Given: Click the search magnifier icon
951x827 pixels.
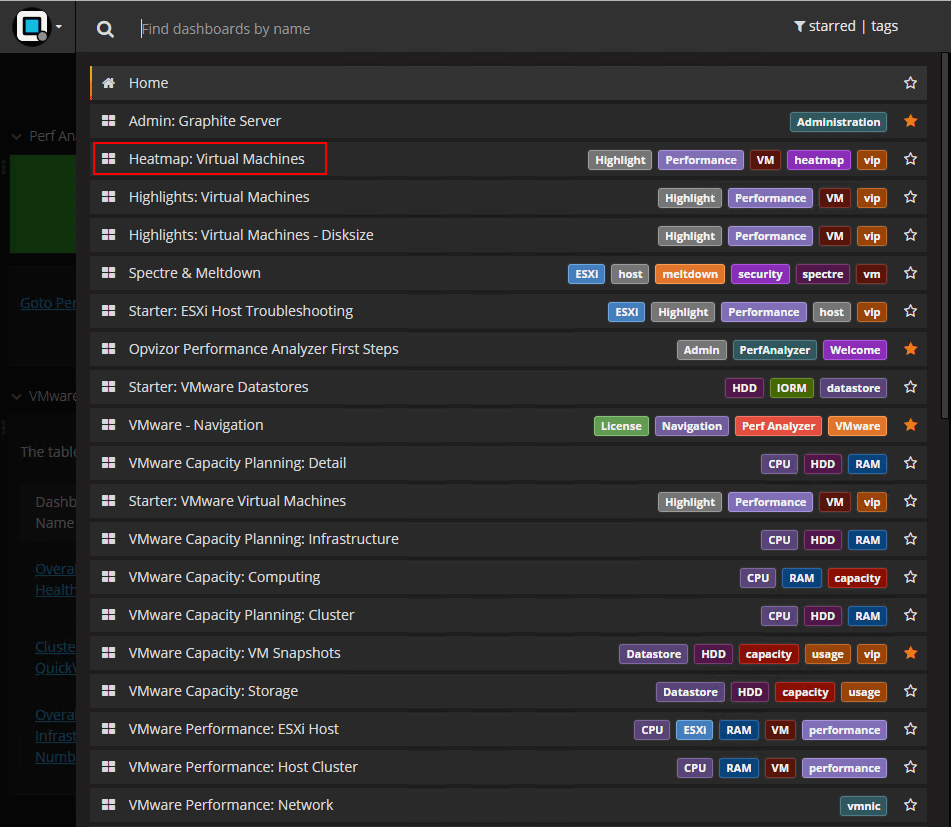Looking at the screenshot, I should pos(105,29).
